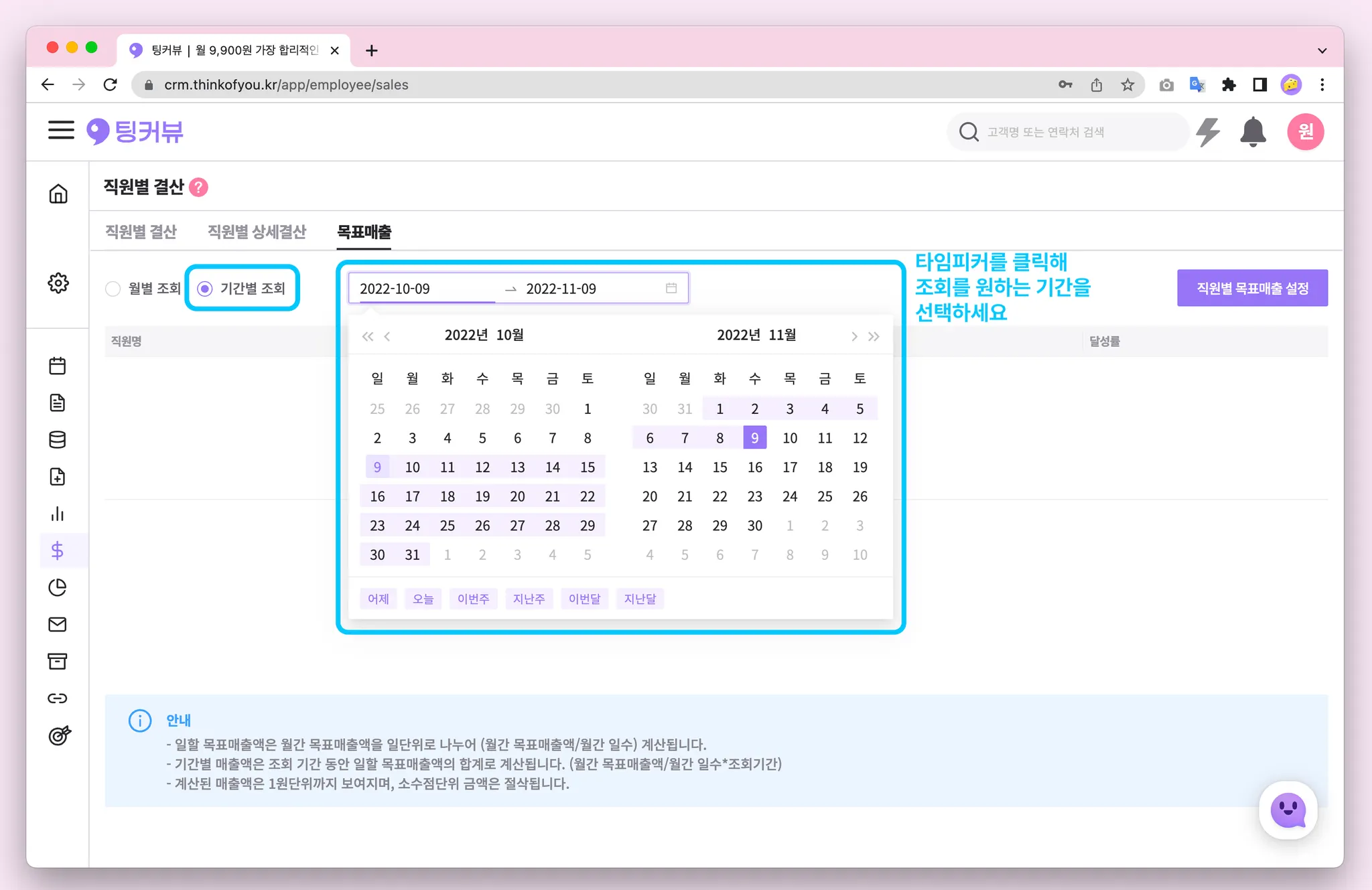1372x890 pixels.
Task: Toggle the hamburger menu sidebar
Action: point(61,131)
